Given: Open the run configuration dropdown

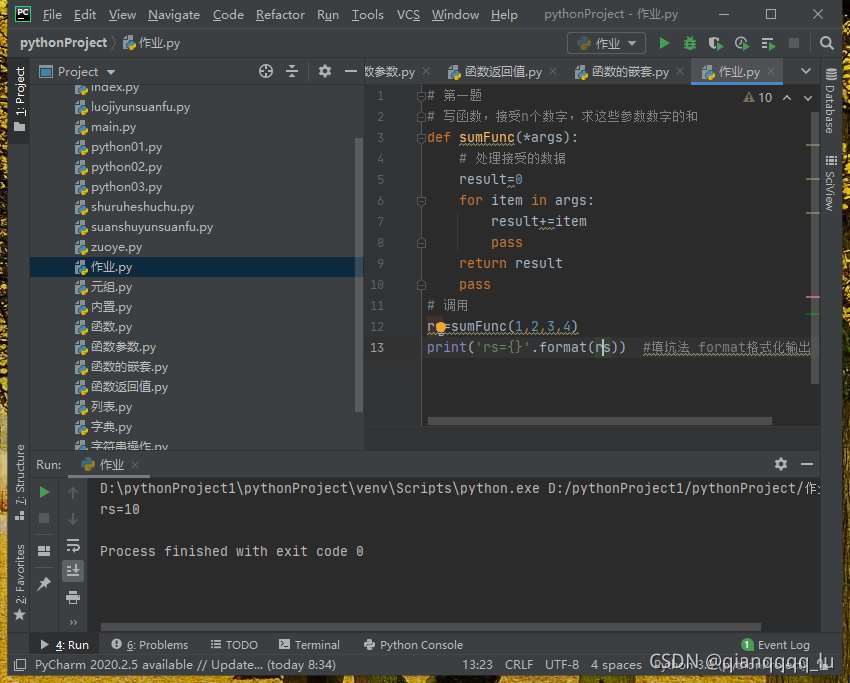Looking at the screenshot, I should tap(607, 43).
